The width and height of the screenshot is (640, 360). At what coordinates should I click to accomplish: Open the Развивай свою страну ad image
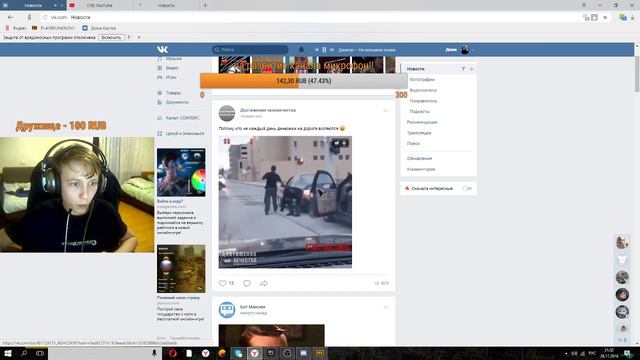181,269
